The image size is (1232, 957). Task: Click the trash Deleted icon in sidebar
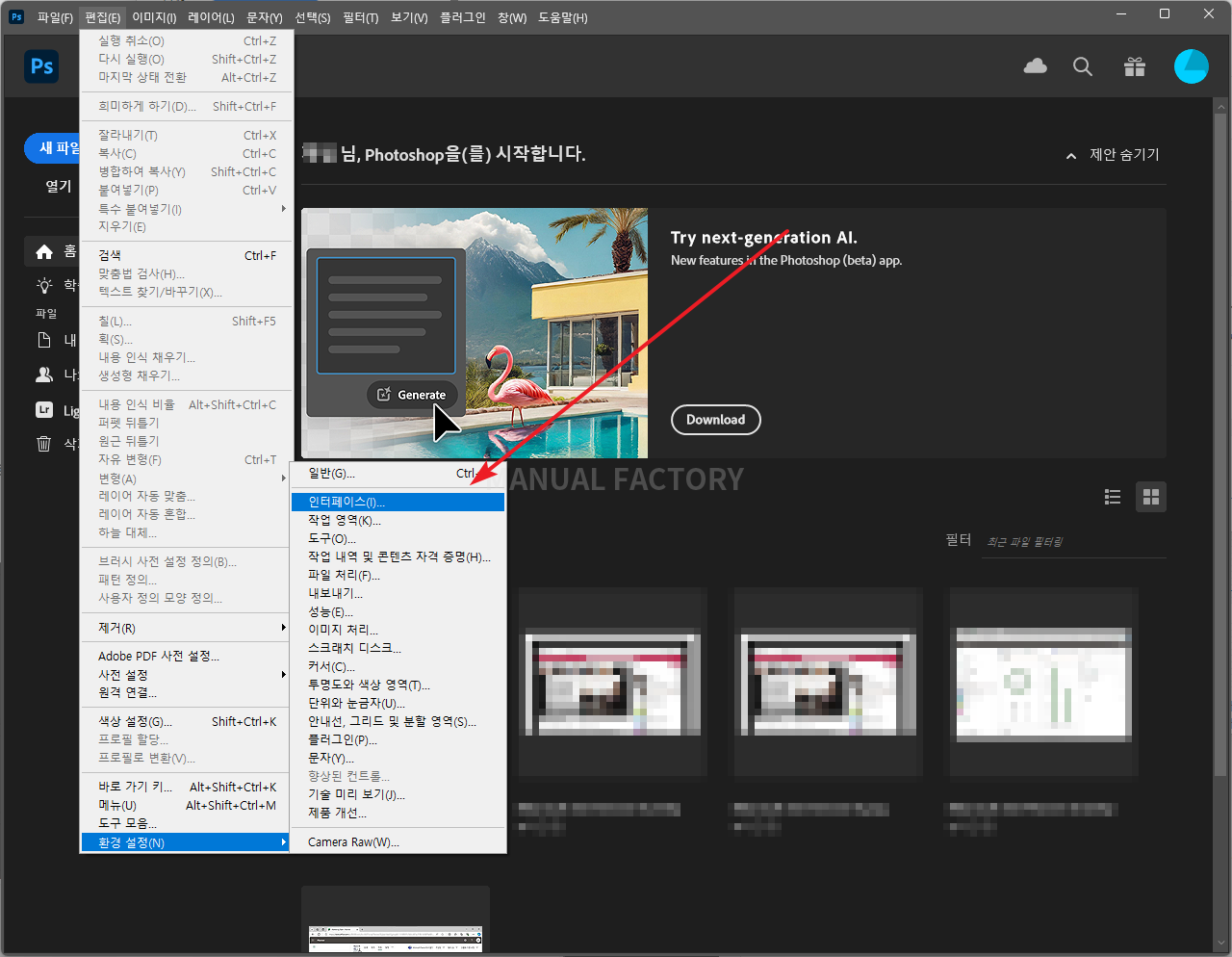(44, 444)
